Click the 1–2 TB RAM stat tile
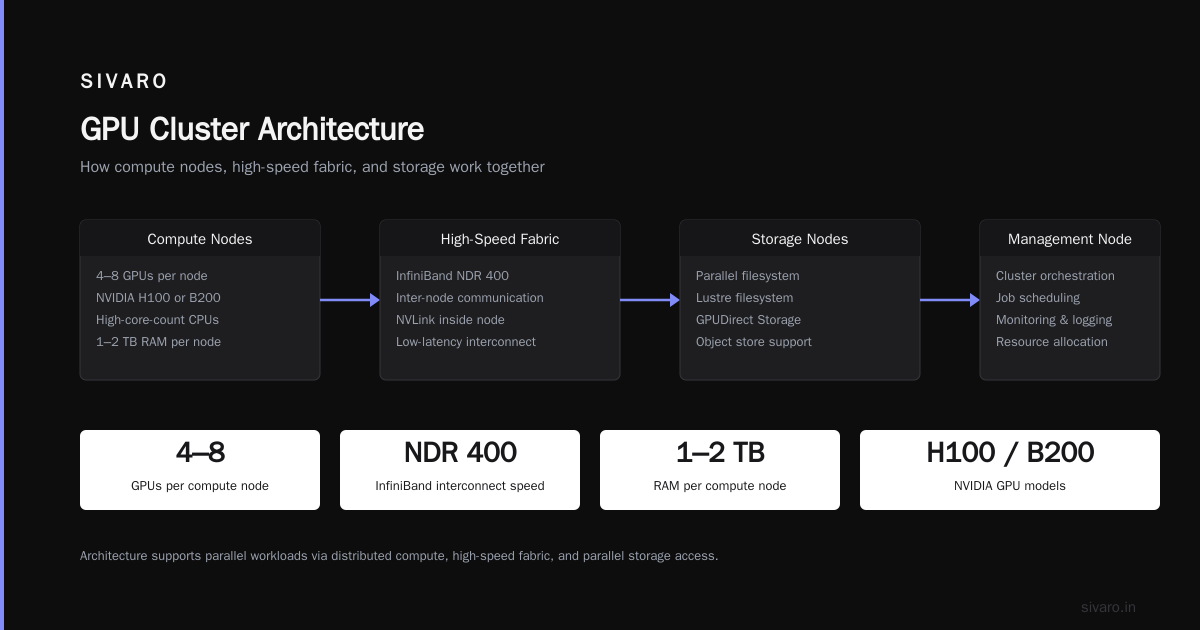 click(720, 470)
